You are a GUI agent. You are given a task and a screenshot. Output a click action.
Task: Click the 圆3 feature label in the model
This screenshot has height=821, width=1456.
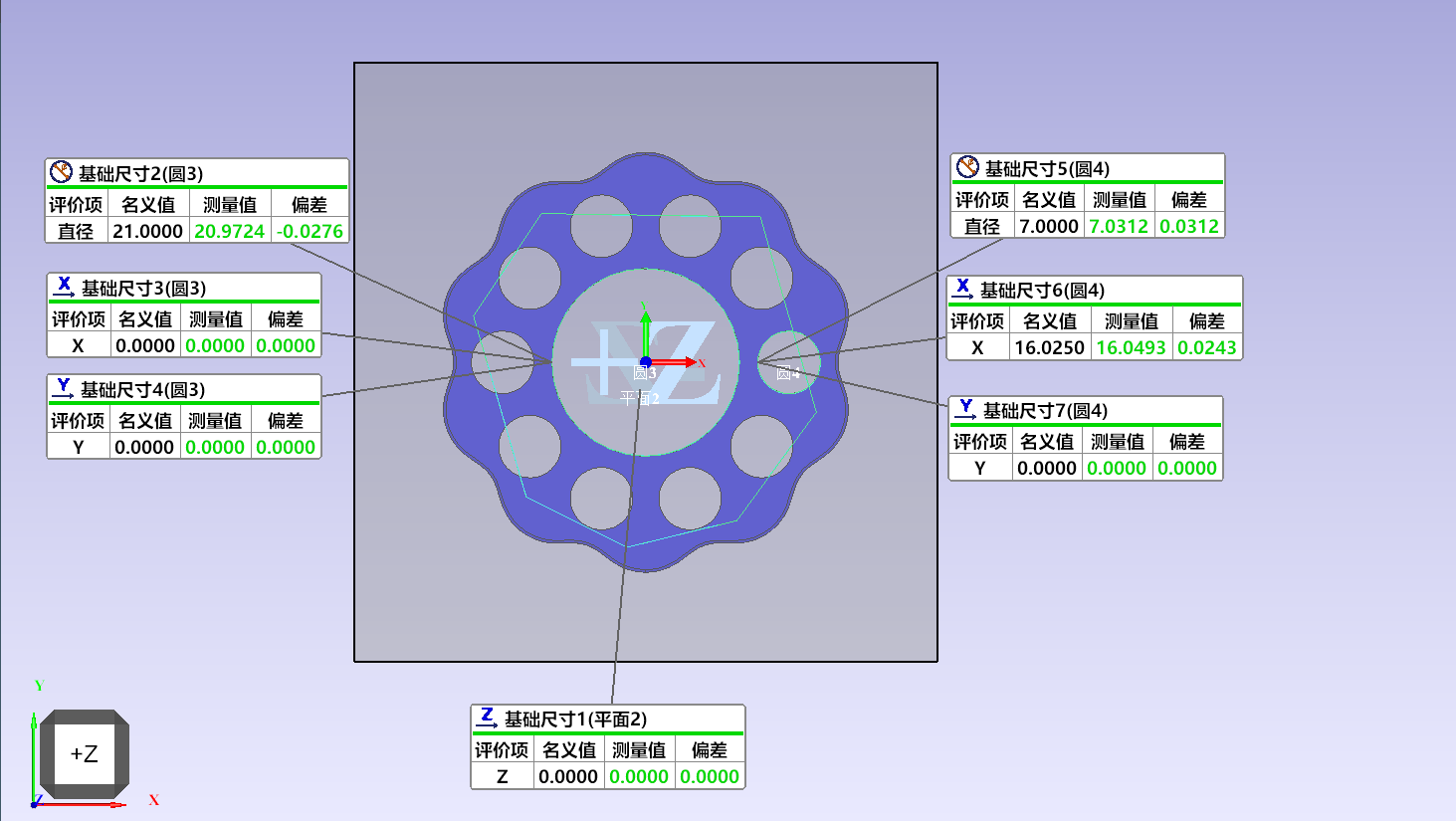pos(645,374)
